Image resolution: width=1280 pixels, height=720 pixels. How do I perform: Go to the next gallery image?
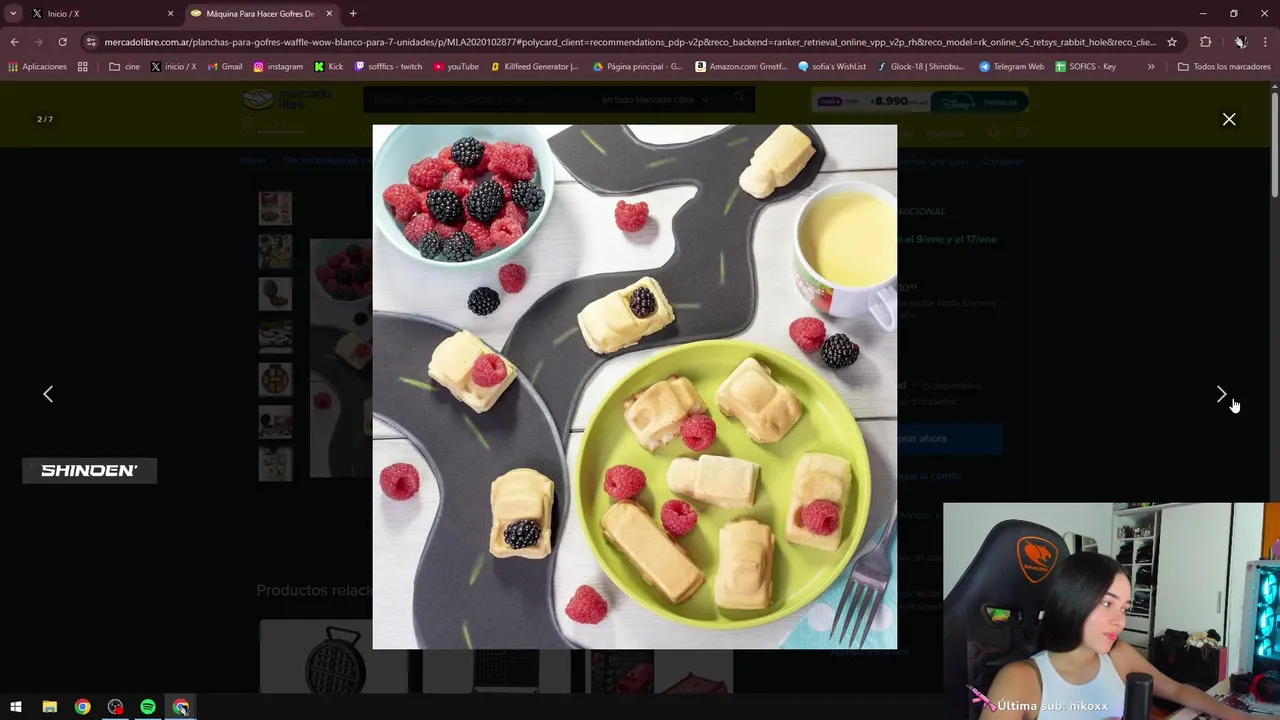pos(1221,394)
